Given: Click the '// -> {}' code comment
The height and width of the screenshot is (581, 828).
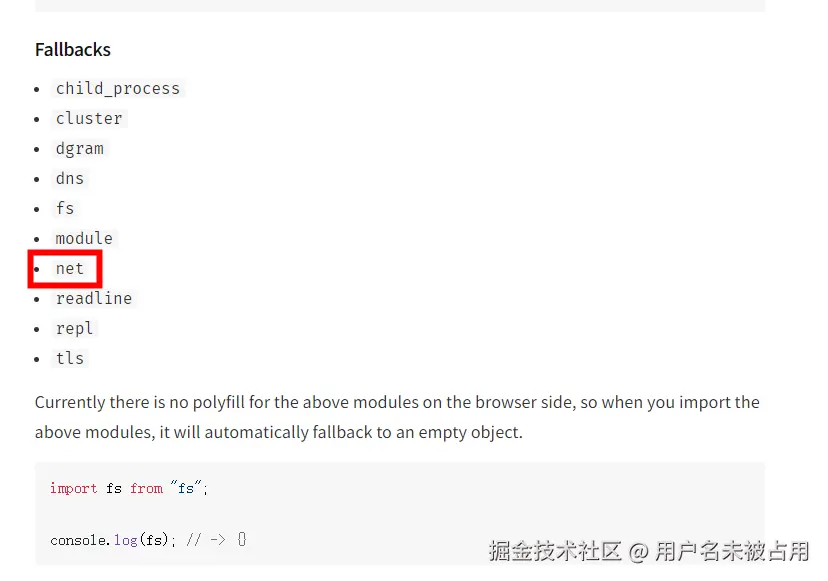Looking at the screenshot, I should [x=216, y=540].
